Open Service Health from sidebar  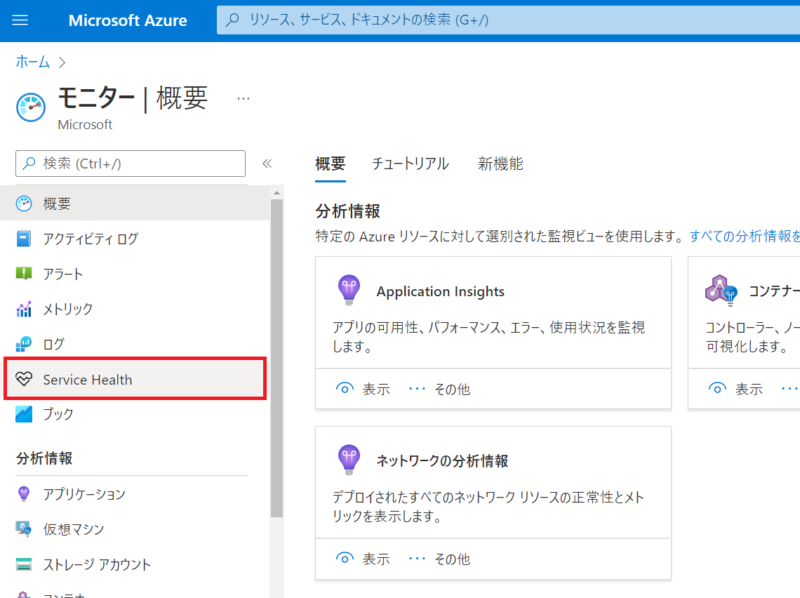coord(135,379)
